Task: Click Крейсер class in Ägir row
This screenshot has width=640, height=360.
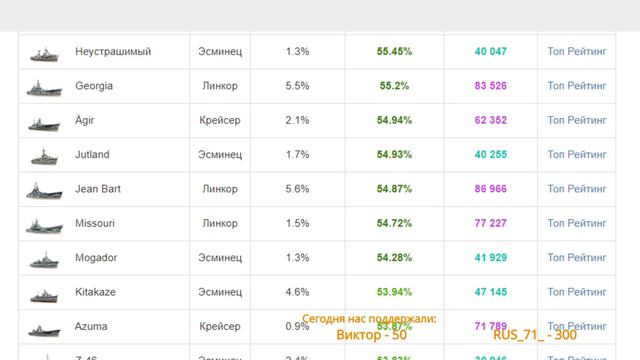Action: coord(220,120)
